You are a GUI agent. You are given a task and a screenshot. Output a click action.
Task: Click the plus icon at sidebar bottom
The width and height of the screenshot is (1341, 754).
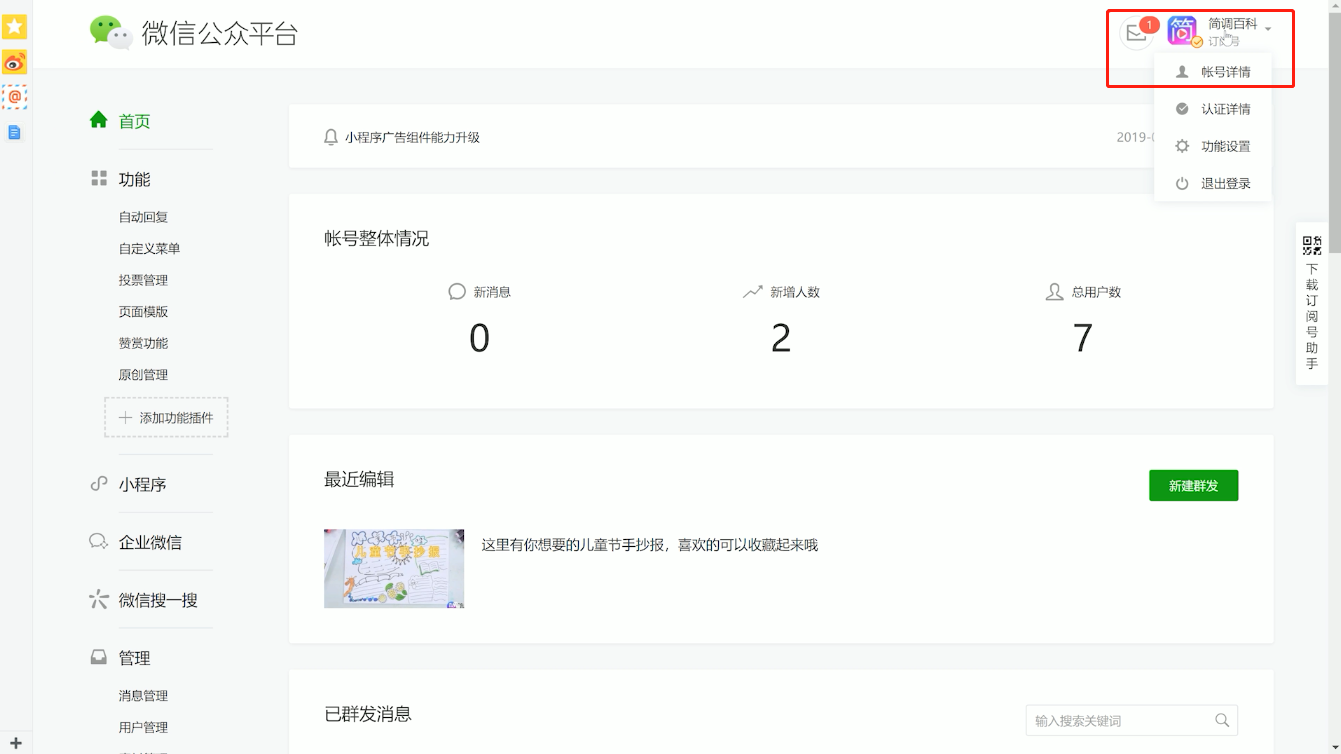click(15, 743)
